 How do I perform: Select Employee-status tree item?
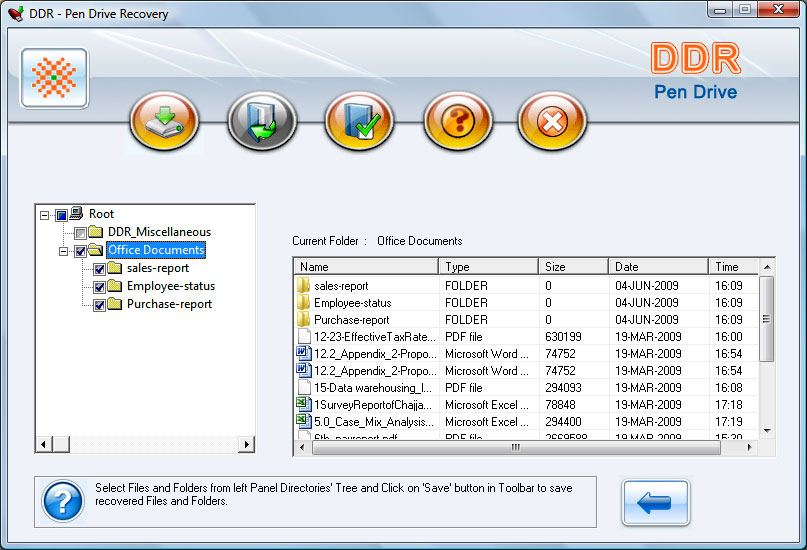click(171, 286)
